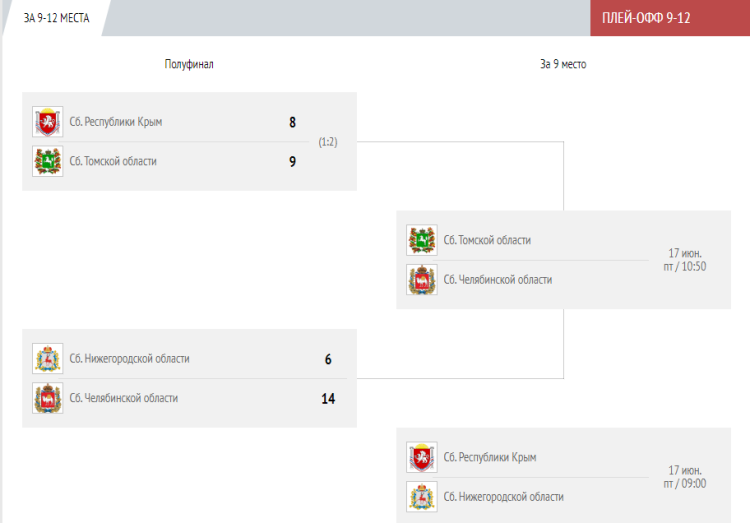Click Сб. Томской области in 9th place match

click(x=487, y=240)
